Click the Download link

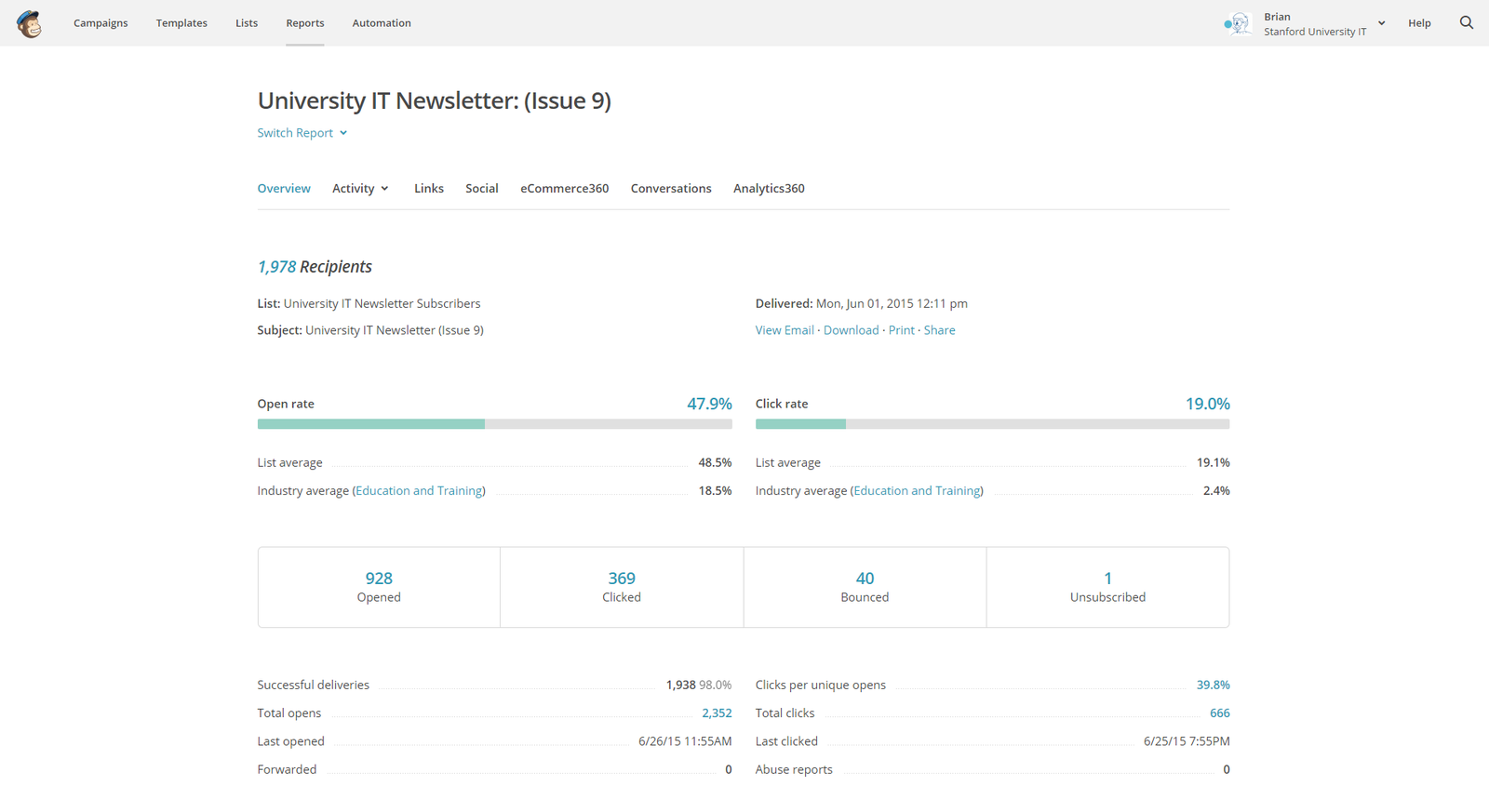pyautogui.click(x=851, y=330)
